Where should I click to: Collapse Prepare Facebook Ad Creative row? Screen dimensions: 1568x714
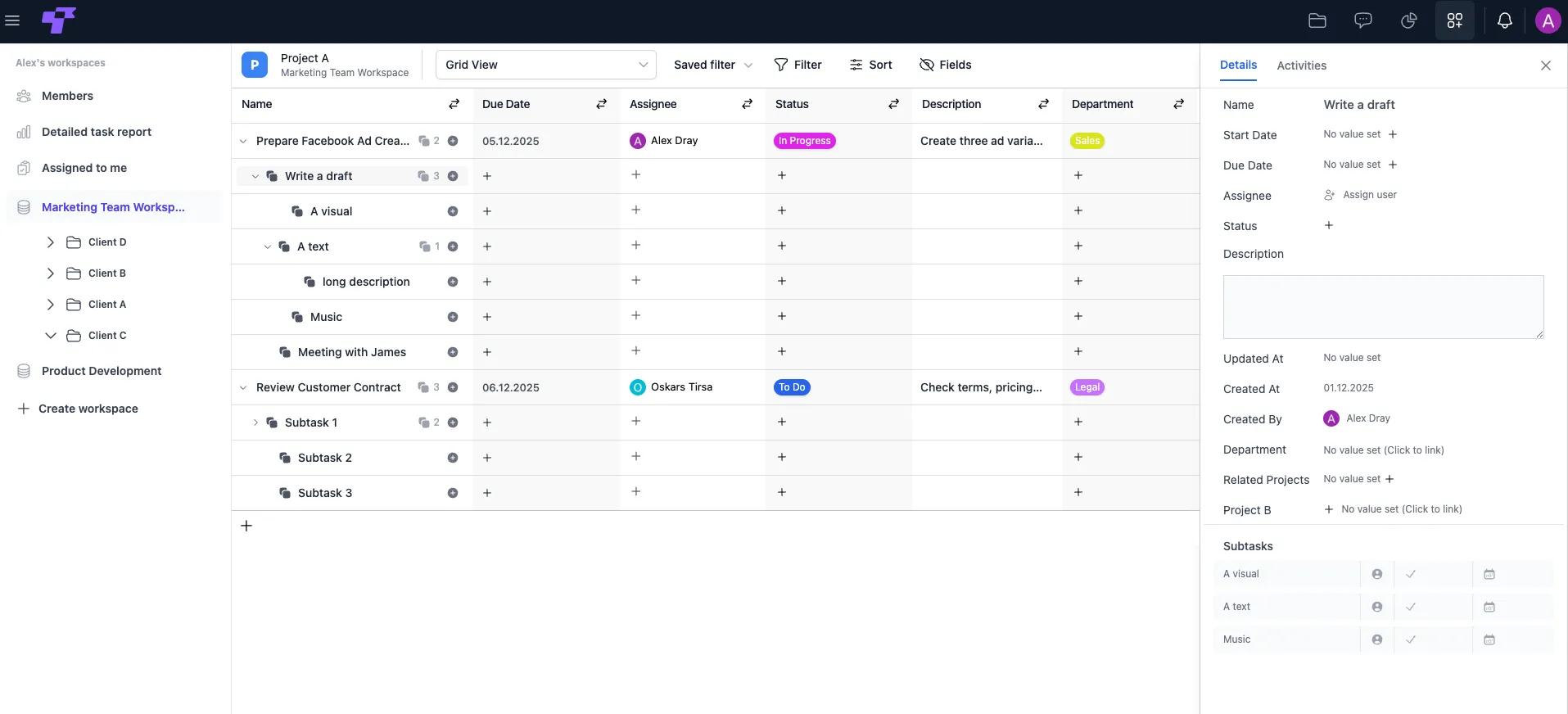(x=243, y=141)
